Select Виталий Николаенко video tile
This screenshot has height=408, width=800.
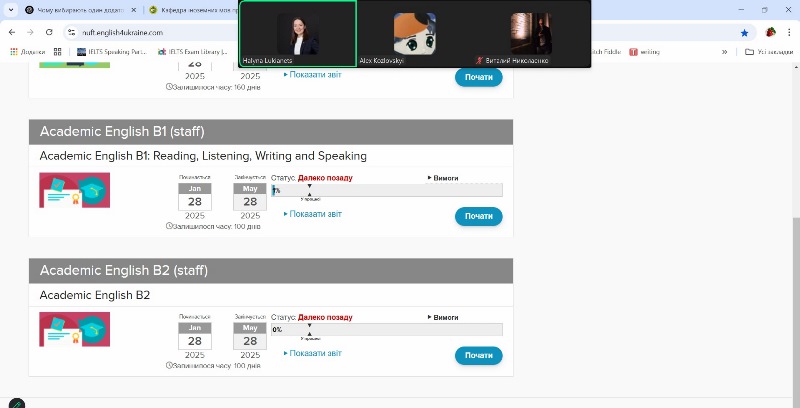532,34
